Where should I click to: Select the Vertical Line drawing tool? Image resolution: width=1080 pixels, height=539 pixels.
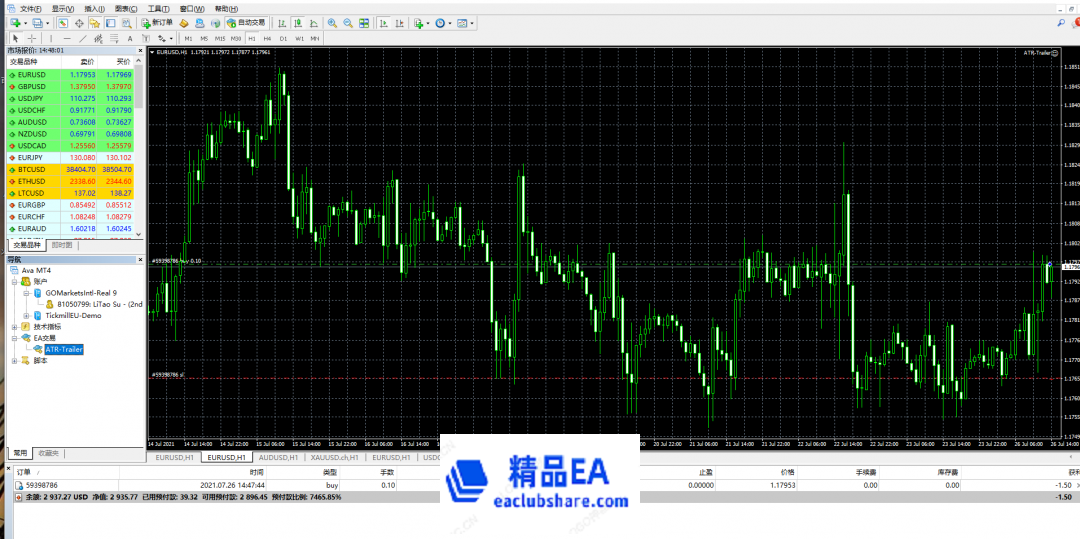(51, 39)
